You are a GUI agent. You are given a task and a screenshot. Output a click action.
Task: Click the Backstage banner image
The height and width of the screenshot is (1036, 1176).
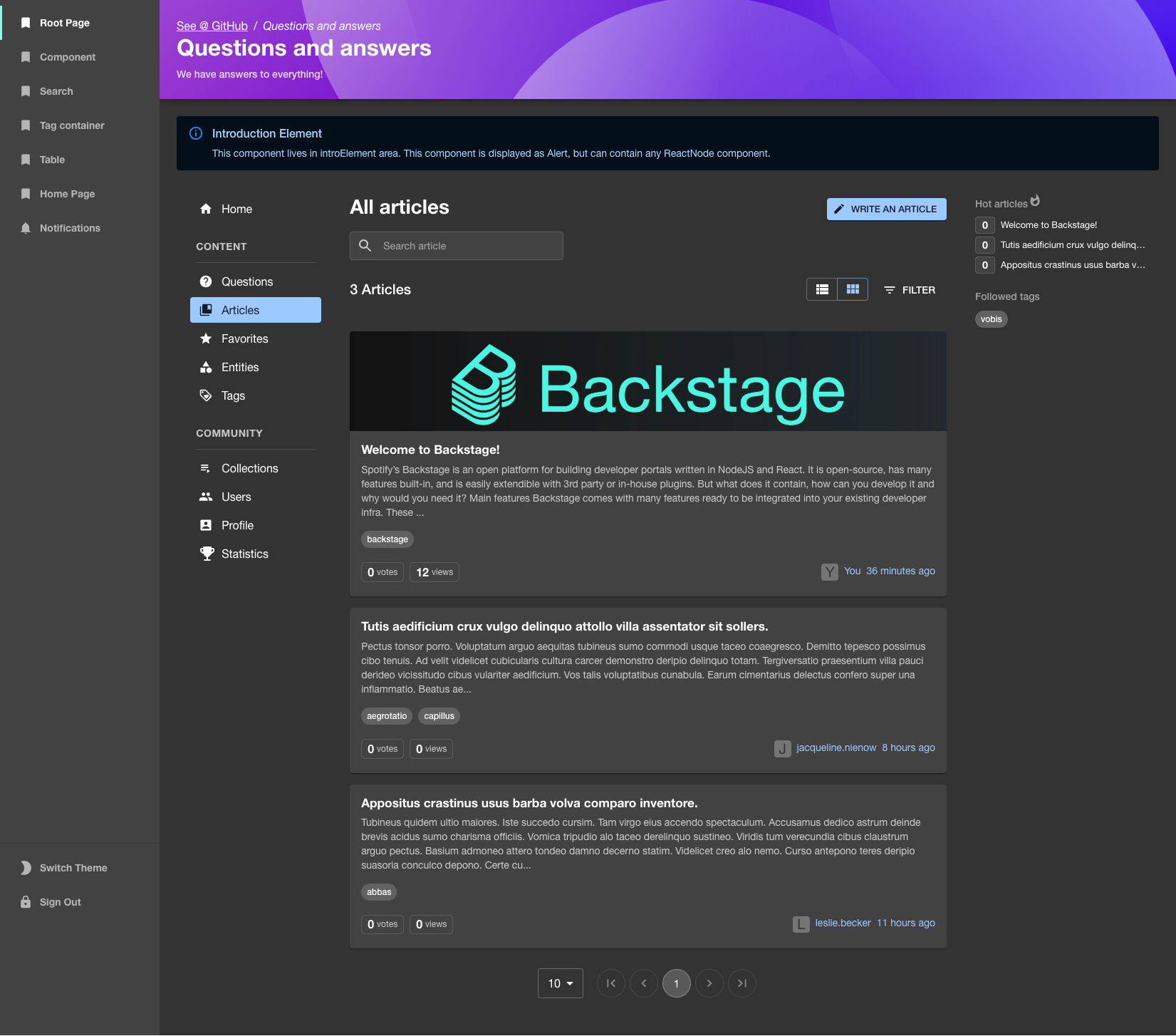coord(648,381)
